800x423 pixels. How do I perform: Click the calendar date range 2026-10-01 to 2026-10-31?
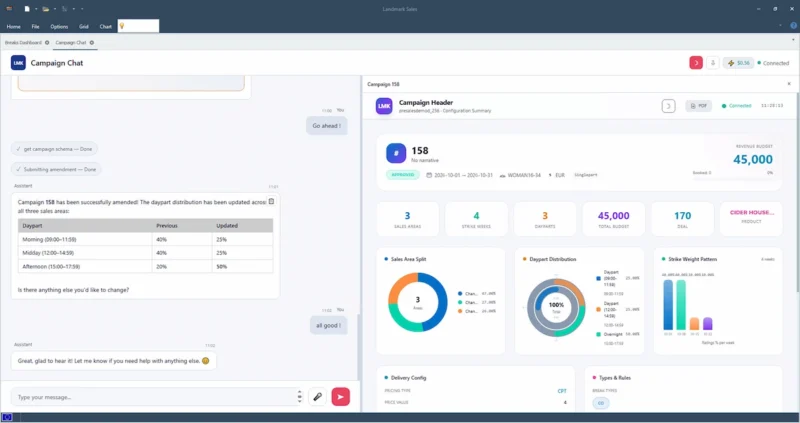(x=459, y=175)
